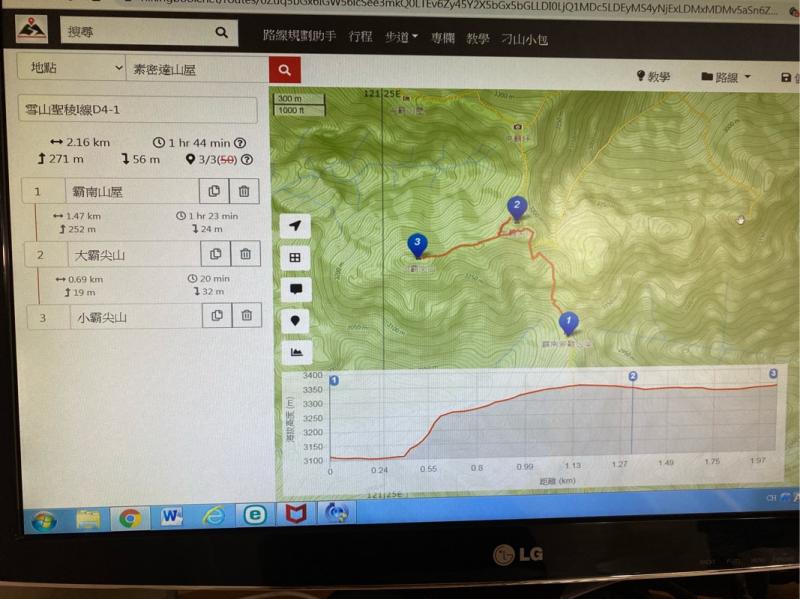Image resolution: width=800 pixels, height=599 pixels.
Task: Click the 搜尋 search input field
Action: (139, 33)
